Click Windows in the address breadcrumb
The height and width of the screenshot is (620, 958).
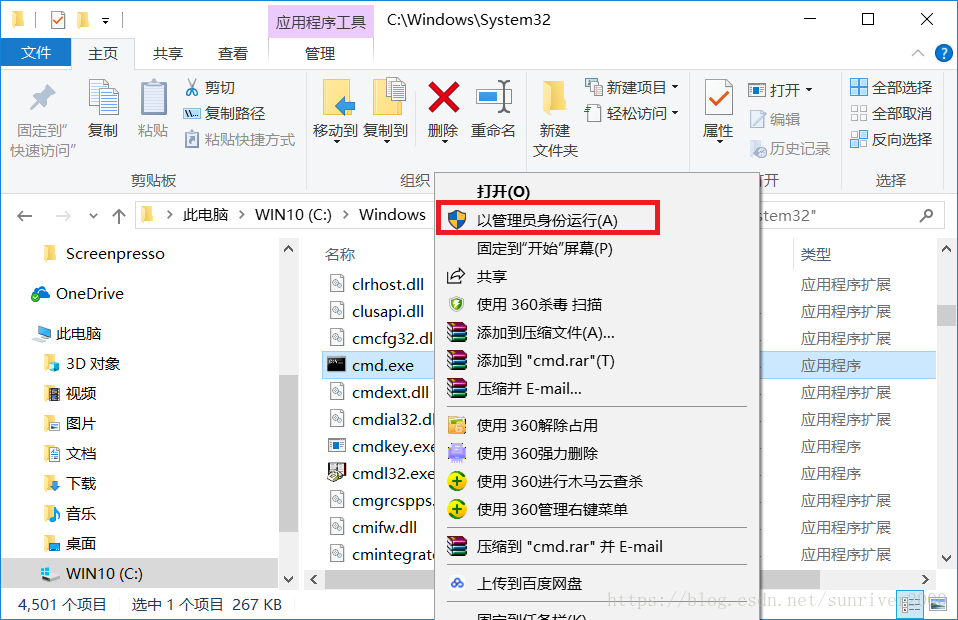392,215
